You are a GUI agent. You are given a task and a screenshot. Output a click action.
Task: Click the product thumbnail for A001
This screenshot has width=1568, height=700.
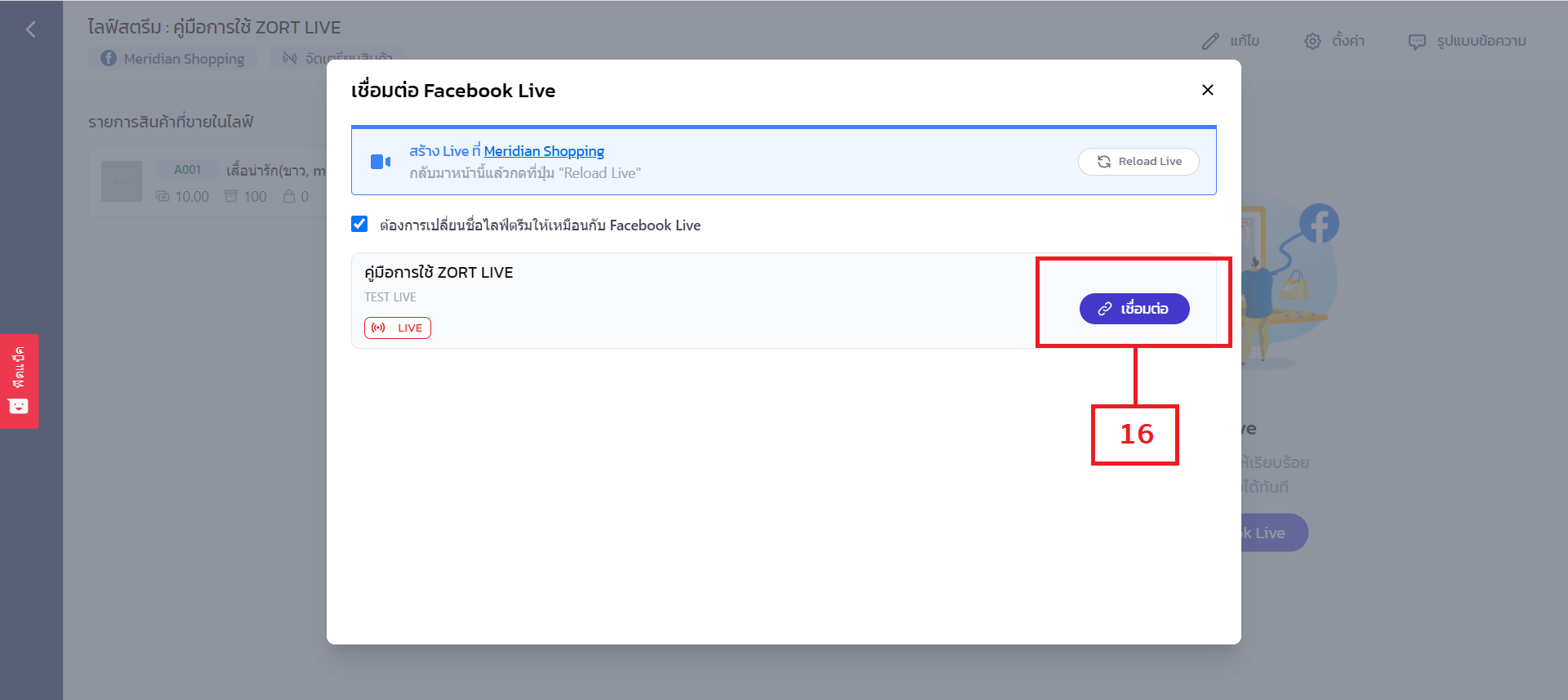pos(122,181)
